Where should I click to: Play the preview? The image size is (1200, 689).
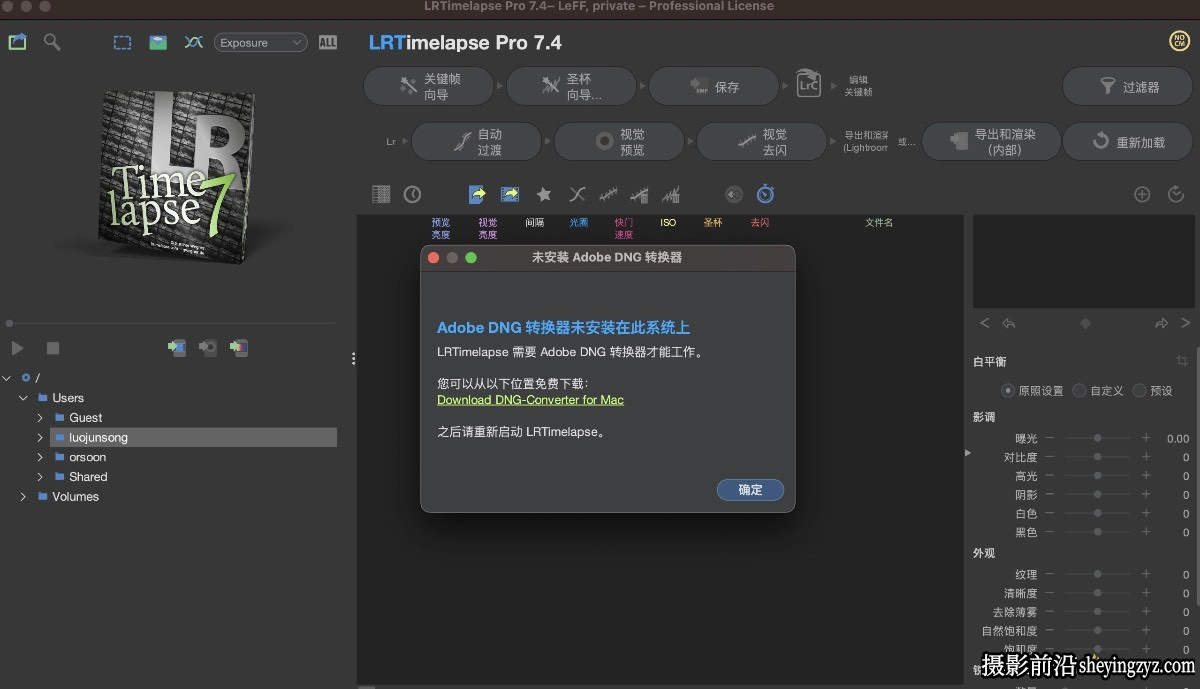17,348
